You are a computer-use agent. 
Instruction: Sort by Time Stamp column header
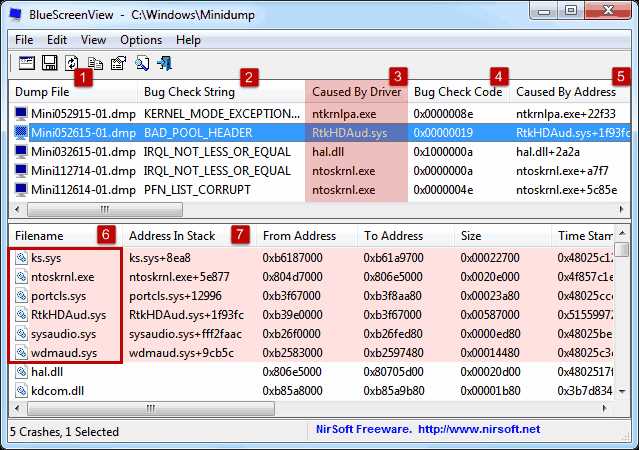pos(583,236)
